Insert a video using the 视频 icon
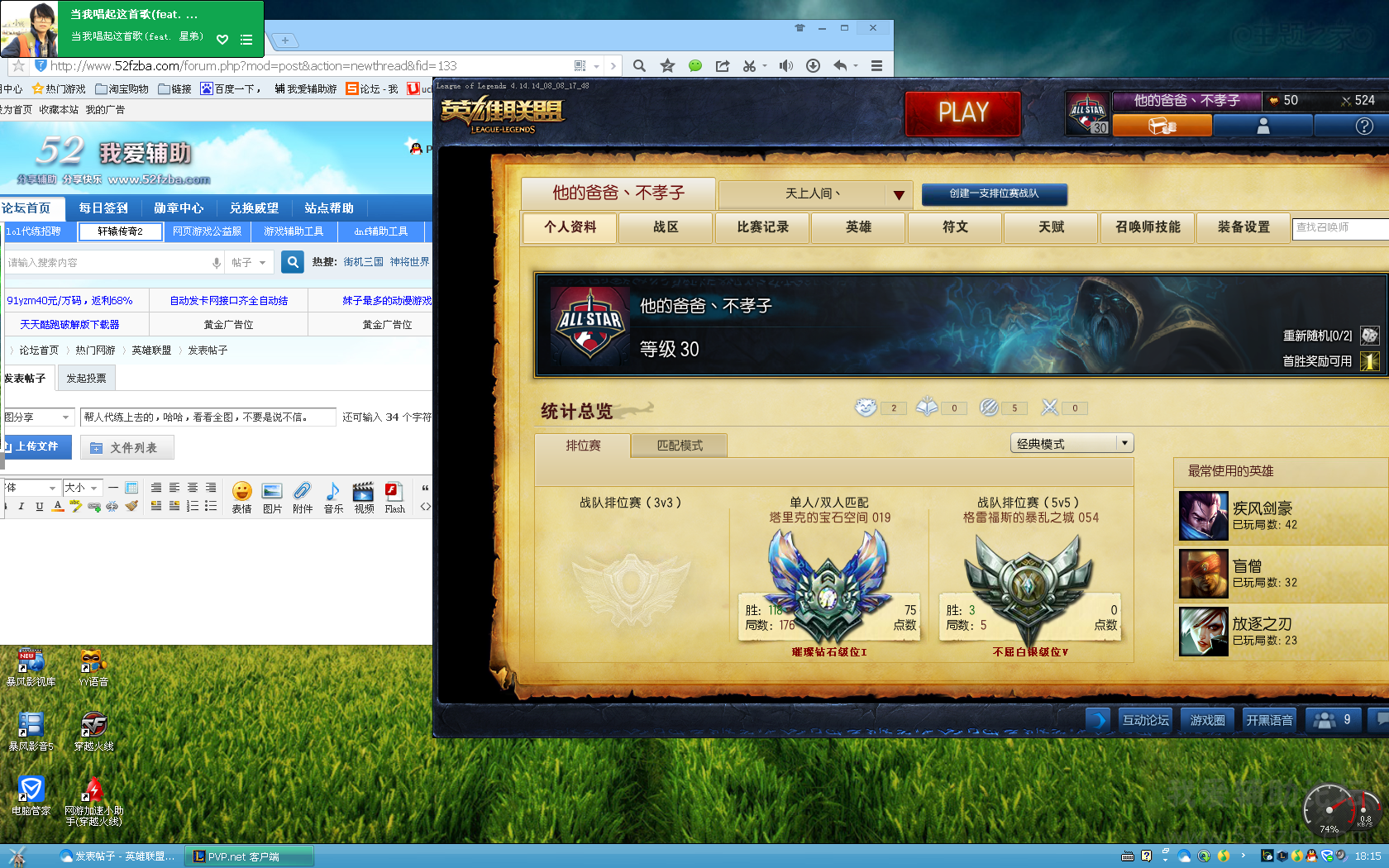 (x=364, y=498)
